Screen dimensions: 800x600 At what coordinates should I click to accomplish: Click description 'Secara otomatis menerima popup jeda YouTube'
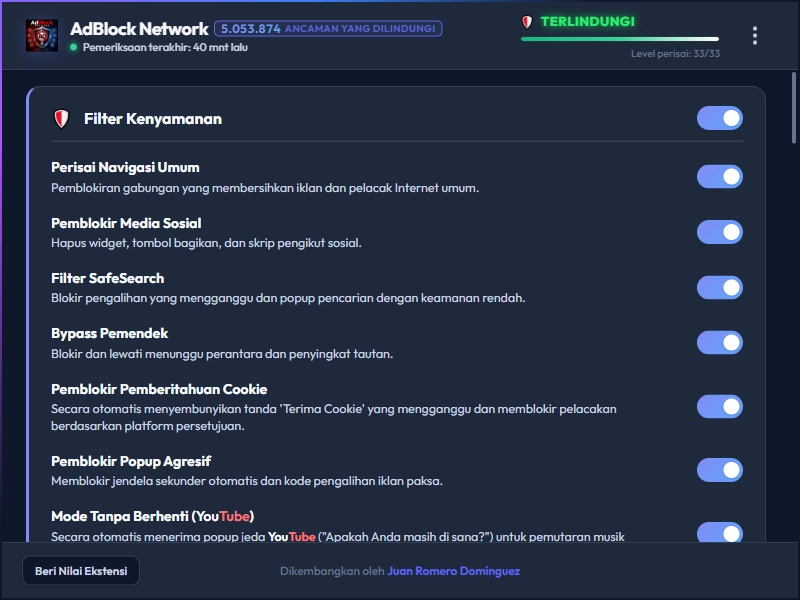(x=338, y=536)
